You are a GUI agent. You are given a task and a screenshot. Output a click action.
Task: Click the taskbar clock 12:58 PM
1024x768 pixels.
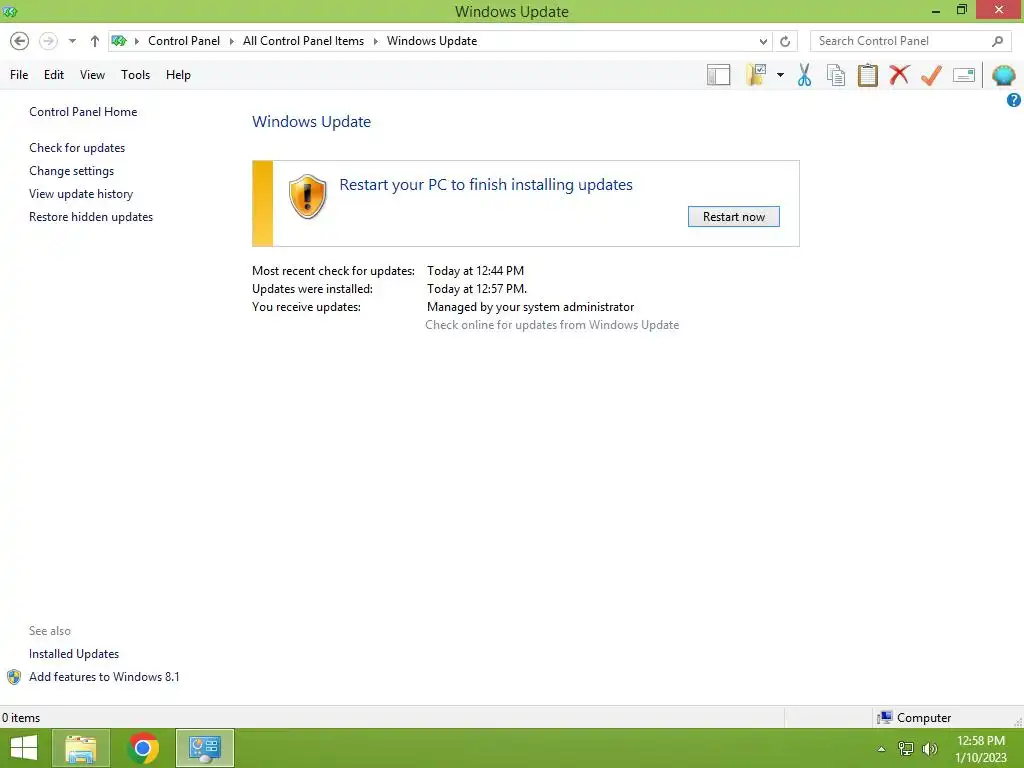pos(981,741)
